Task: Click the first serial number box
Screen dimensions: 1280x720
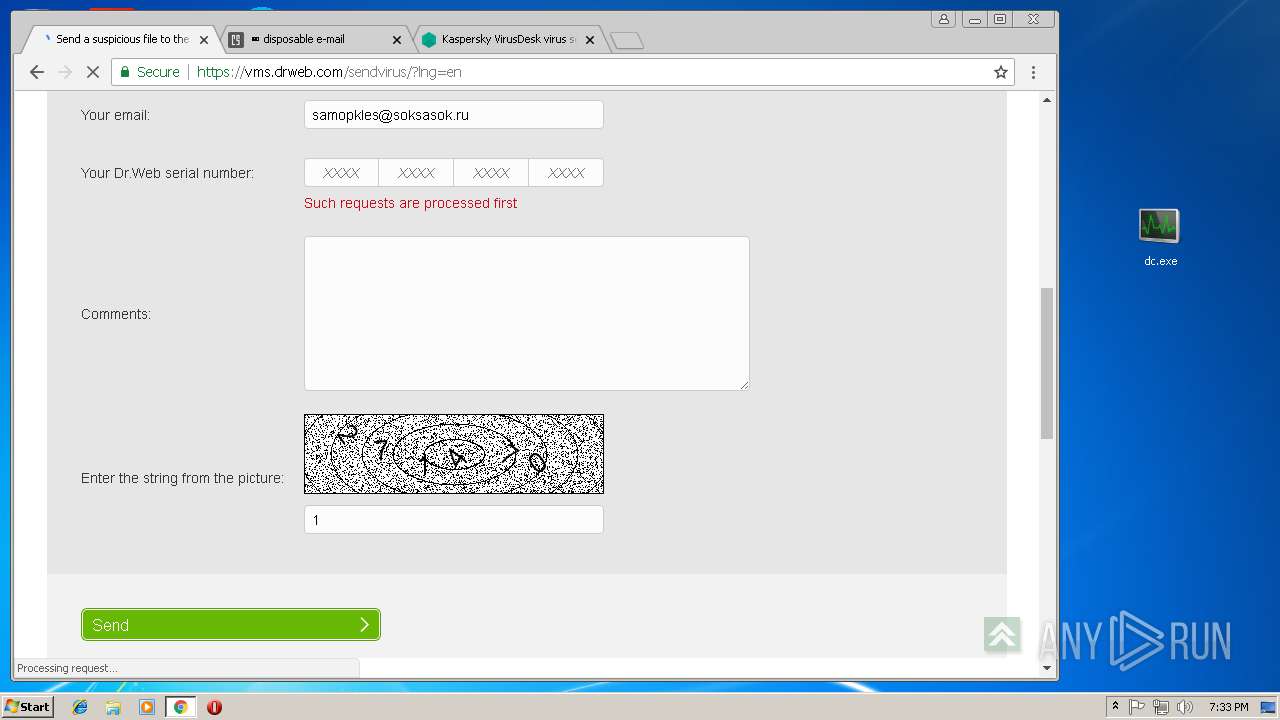Action: [341, 173]
